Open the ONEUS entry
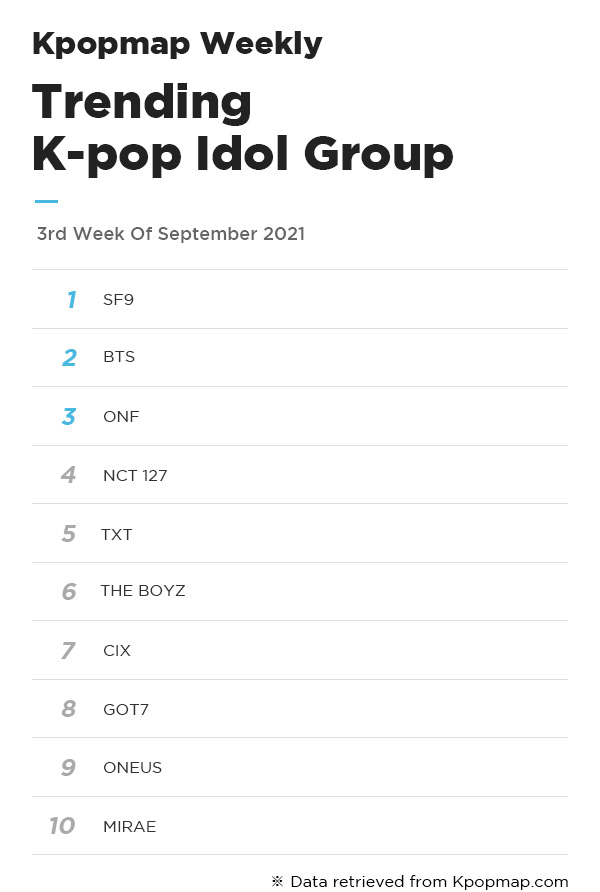Viewport: 600px width, 892px height. tap(133, 767)
